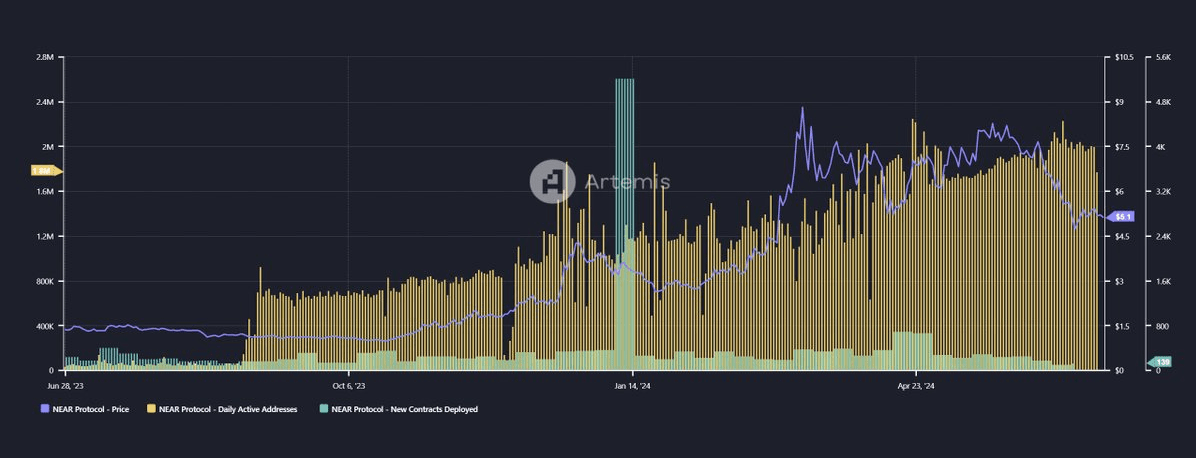Click the "$4.5" price axis label
Screen dimensions: 1196x458
click(1123, 237)
